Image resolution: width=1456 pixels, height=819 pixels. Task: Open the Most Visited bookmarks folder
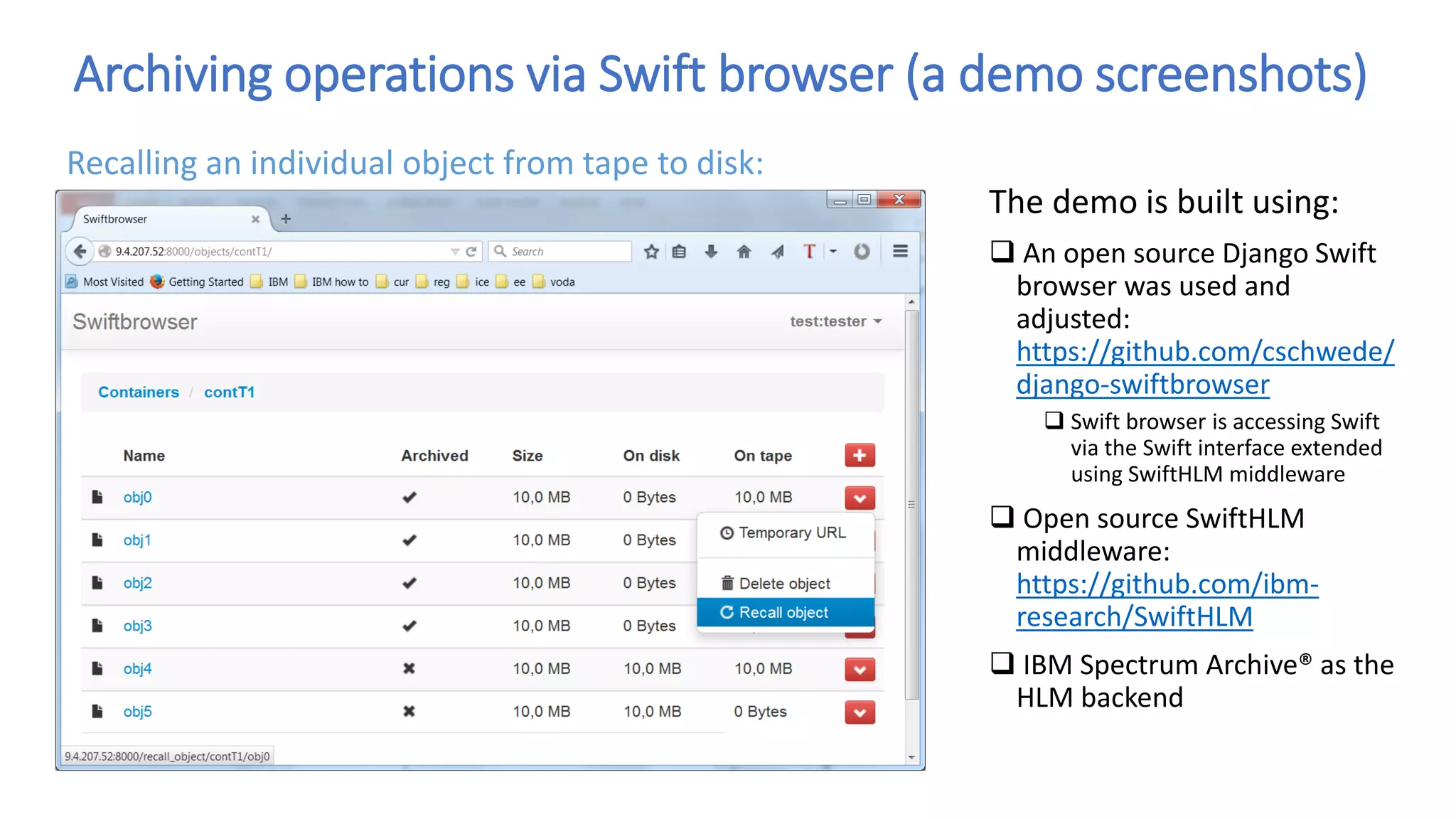point(105,282)
